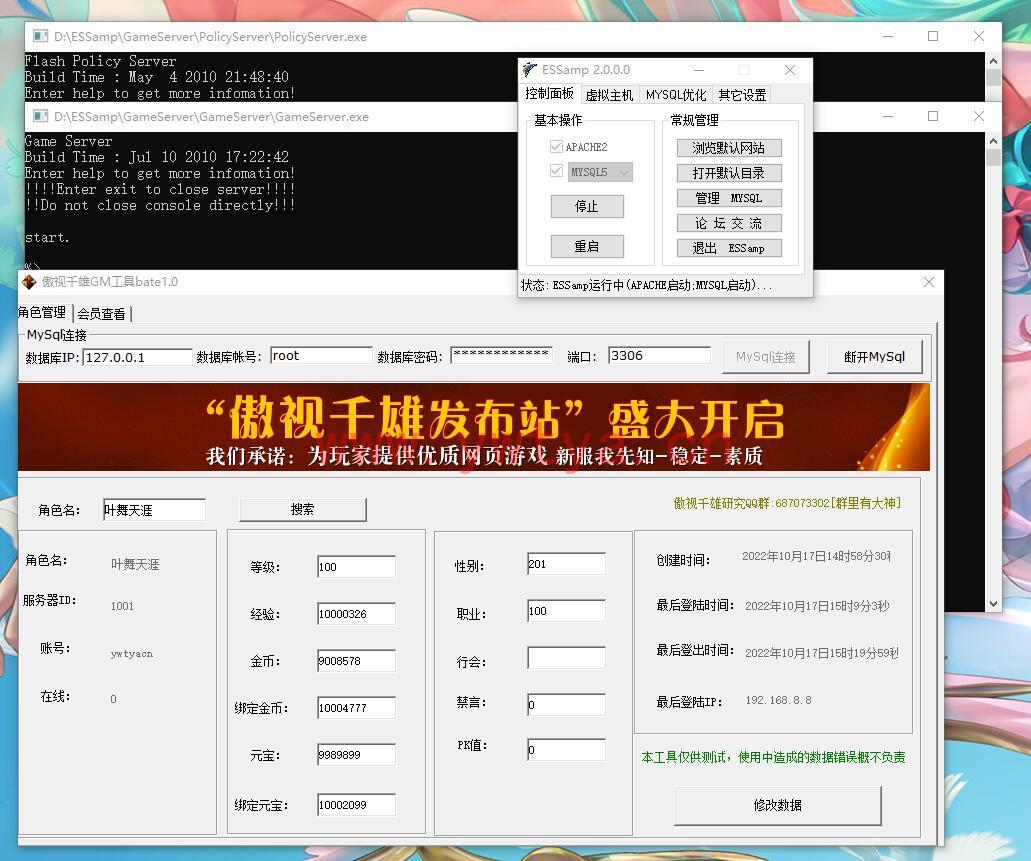Open the 其它设置 tab in ESSamp
The width and height of the screenshot is (1031, 861).
pos(742,95)
